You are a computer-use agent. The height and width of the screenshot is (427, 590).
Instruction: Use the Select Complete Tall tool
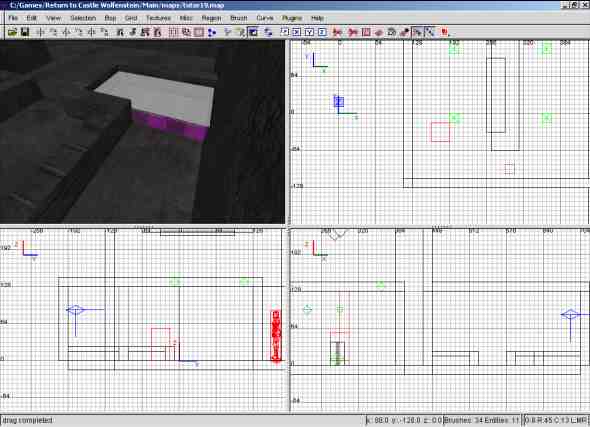click(120, 32)
